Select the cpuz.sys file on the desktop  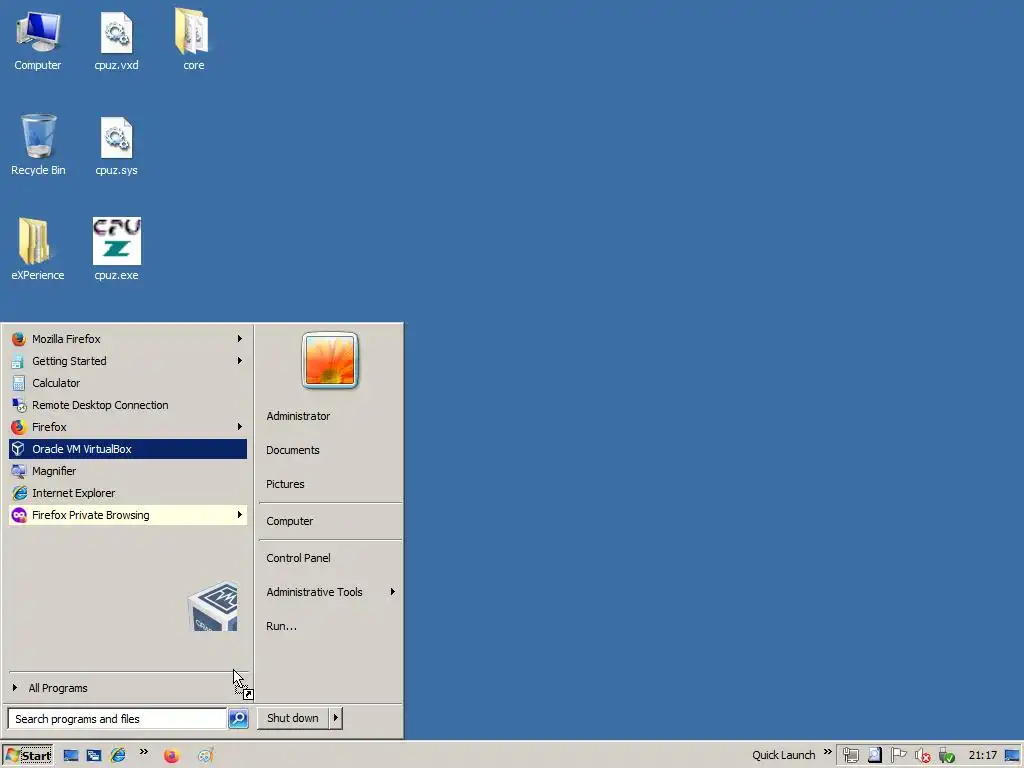(116, 146)
